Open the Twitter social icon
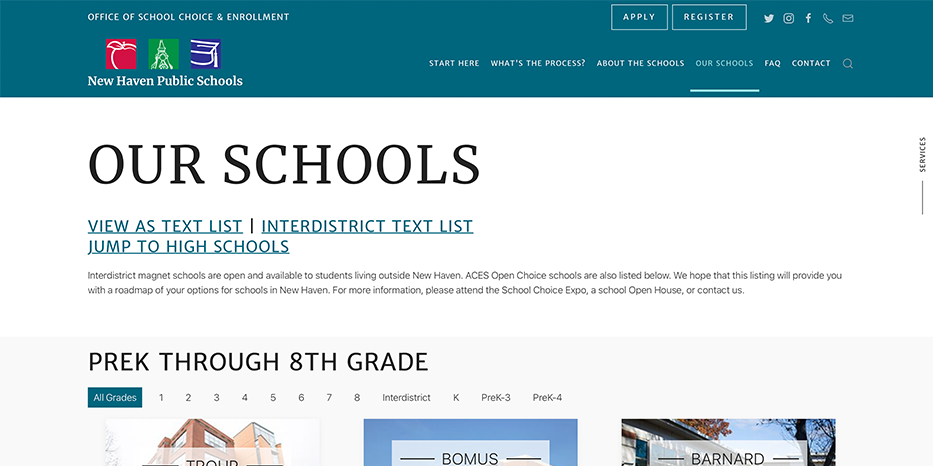The height and width of the screenshot is (466, 933). point(769,18)
